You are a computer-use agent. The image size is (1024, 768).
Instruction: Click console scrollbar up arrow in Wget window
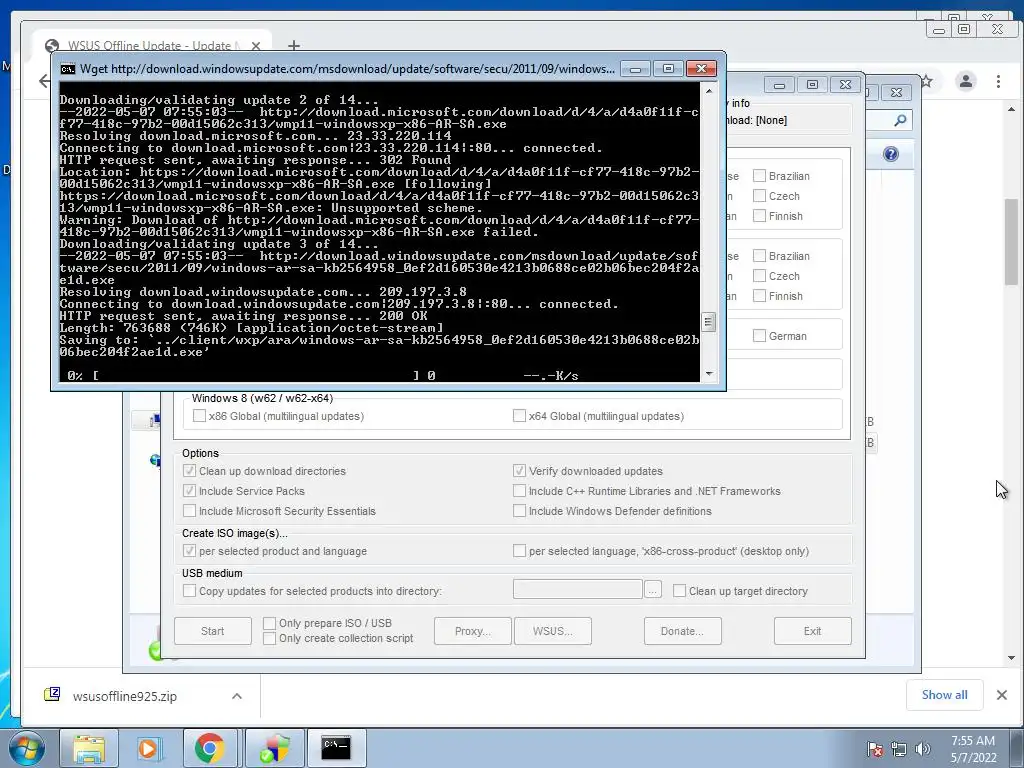709,89
